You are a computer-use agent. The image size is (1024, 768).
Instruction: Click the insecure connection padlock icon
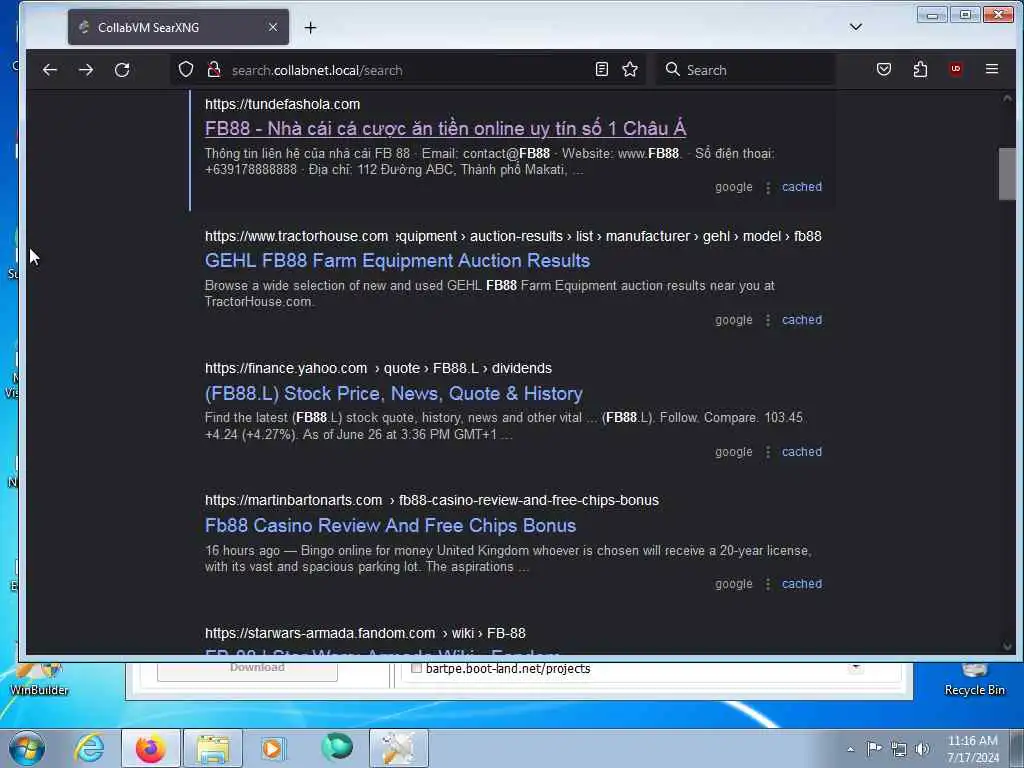[214, 69]
